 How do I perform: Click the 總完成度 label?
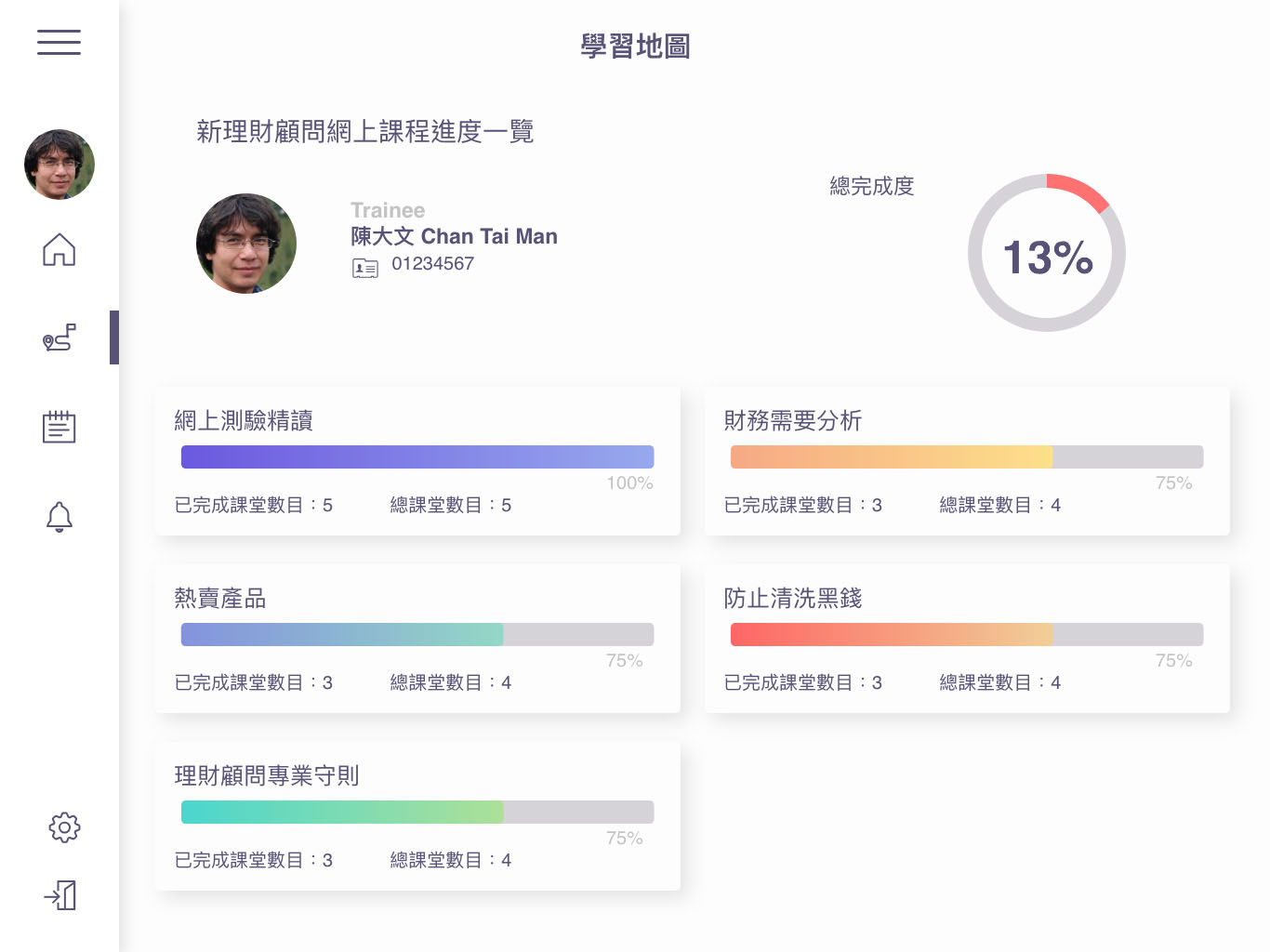click(x=872, y=186)
